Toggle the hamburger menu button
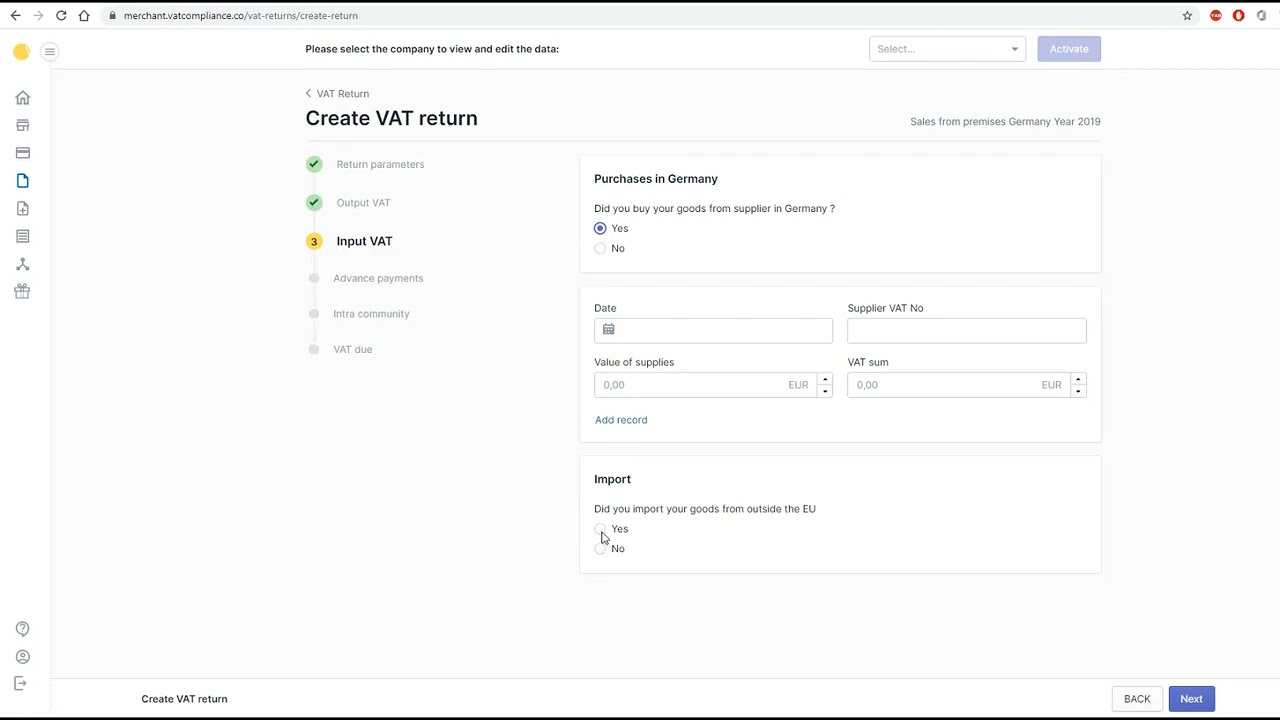This screenshot has width=1280, height=720. pyautogui.click(x=50, y=52)
